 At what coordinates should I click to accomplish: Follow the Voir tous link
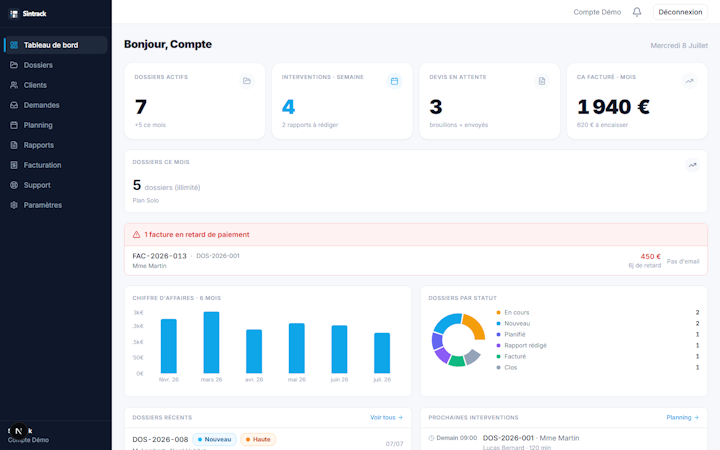click(386, 417)
